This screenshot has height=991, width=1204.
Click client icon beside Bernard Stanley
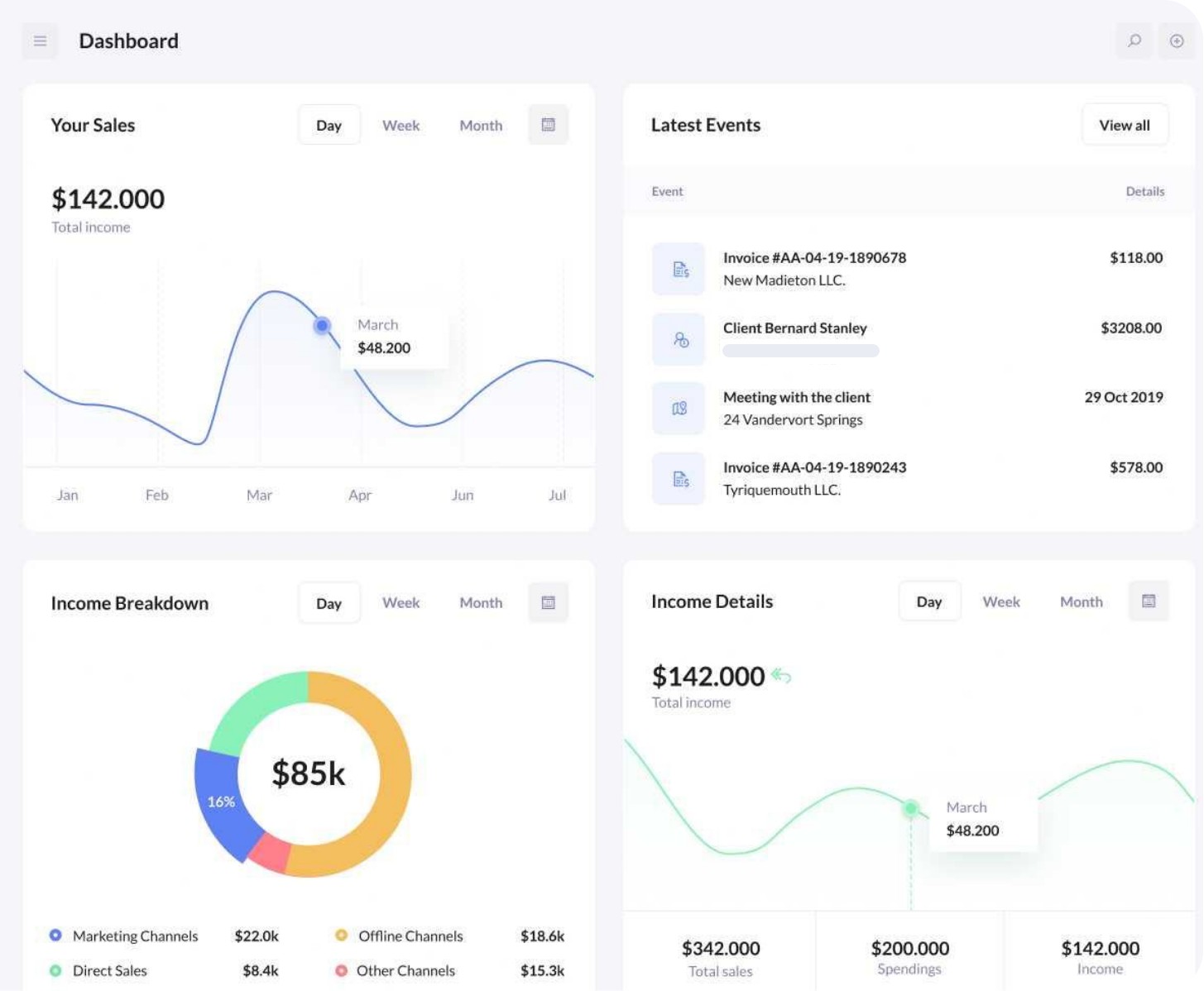pos(679,339)
